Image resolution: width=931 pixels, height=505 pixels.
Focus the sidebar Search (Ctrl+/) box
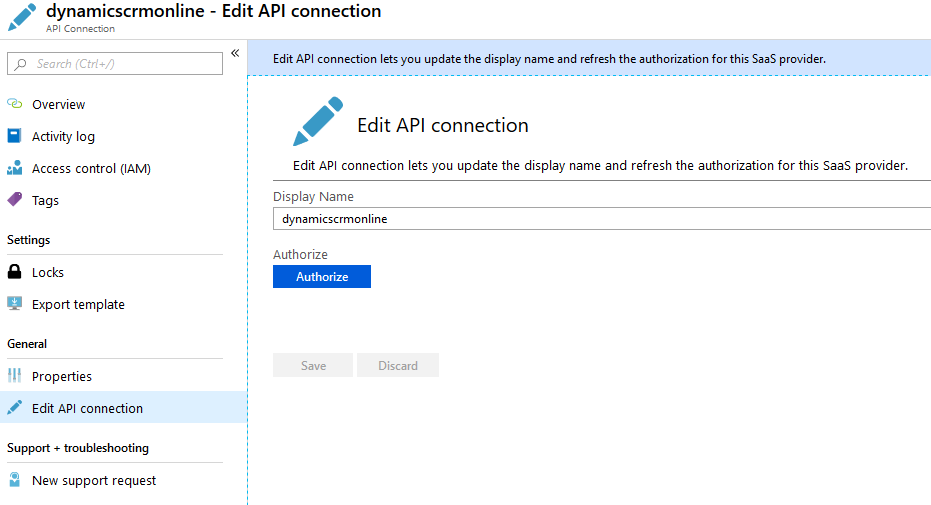pos(115,63)
